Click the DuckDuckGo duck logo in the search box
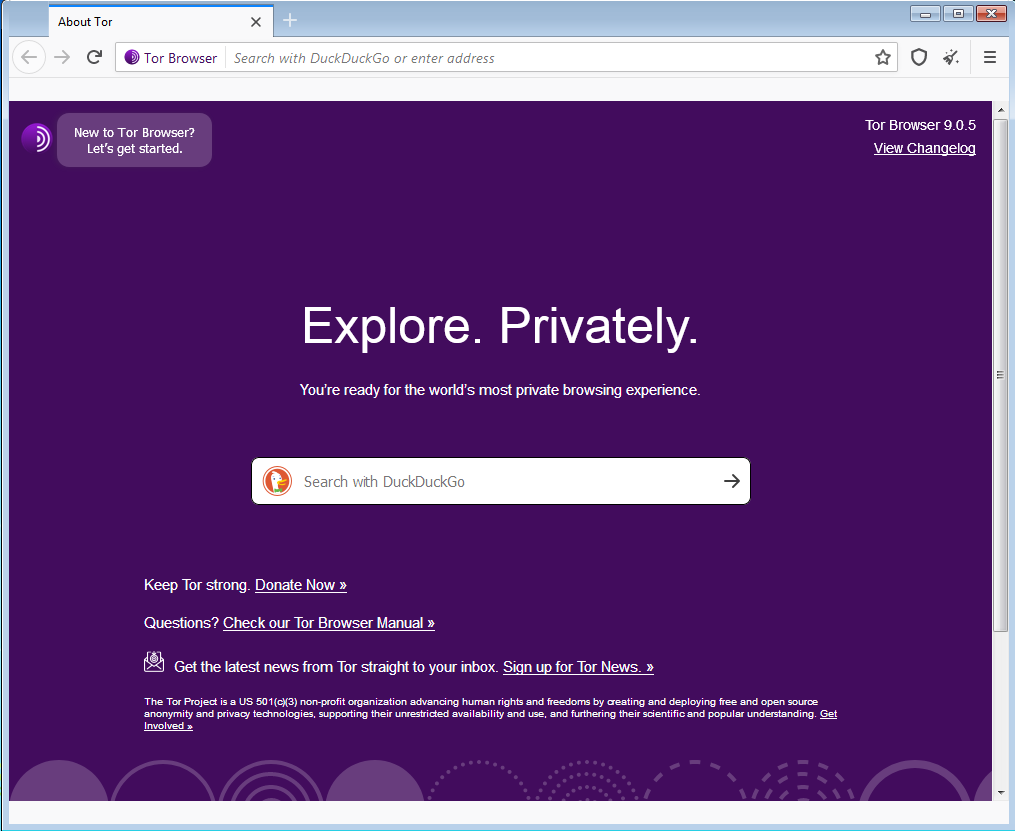Viewport: 1015px width, 831px height. point(277,481)
